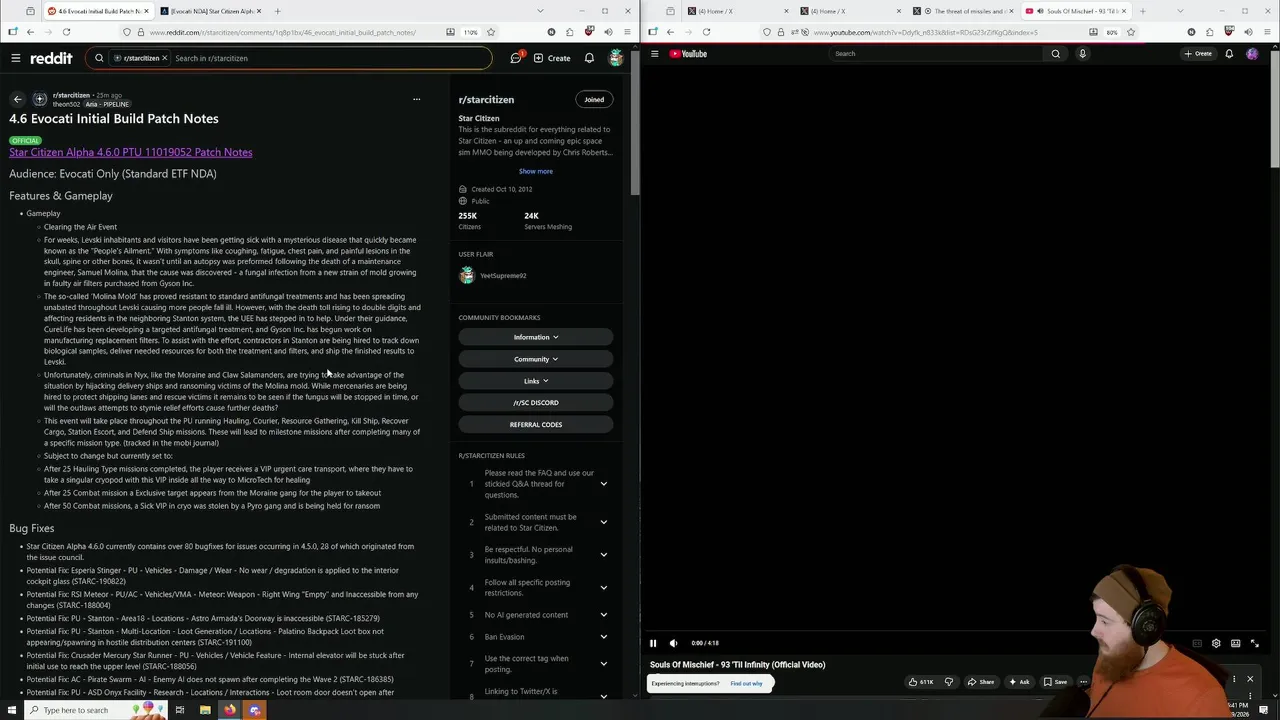Open the Reddit hamburger menu
The image size is (1280, 720).
click(16, 58)
